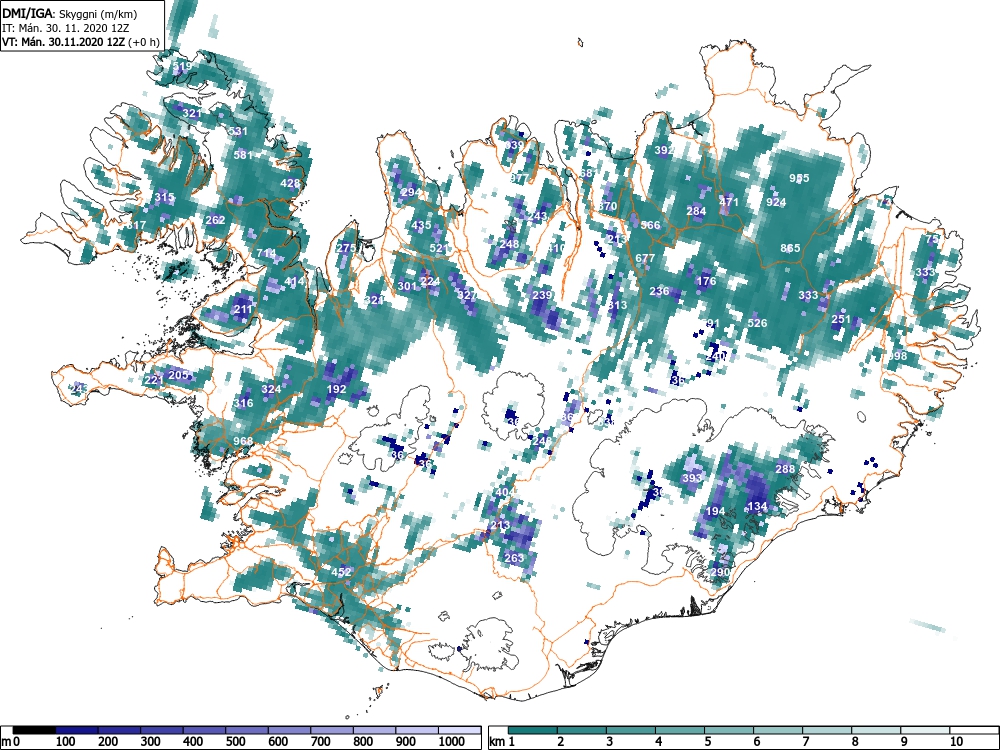Click the visibility value 192 on the map
1000x750 pixels.
pos(337,389)
